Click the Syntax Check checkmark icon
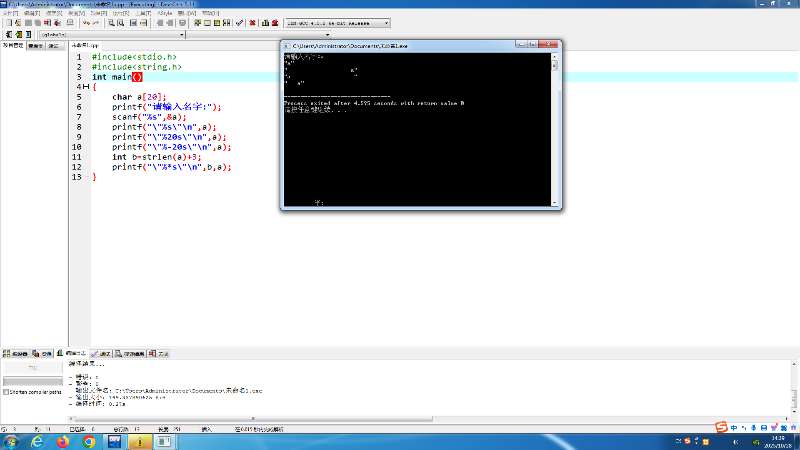Image resolution: width=800 pixels, height=450 pixels. [x=239, y=23]
